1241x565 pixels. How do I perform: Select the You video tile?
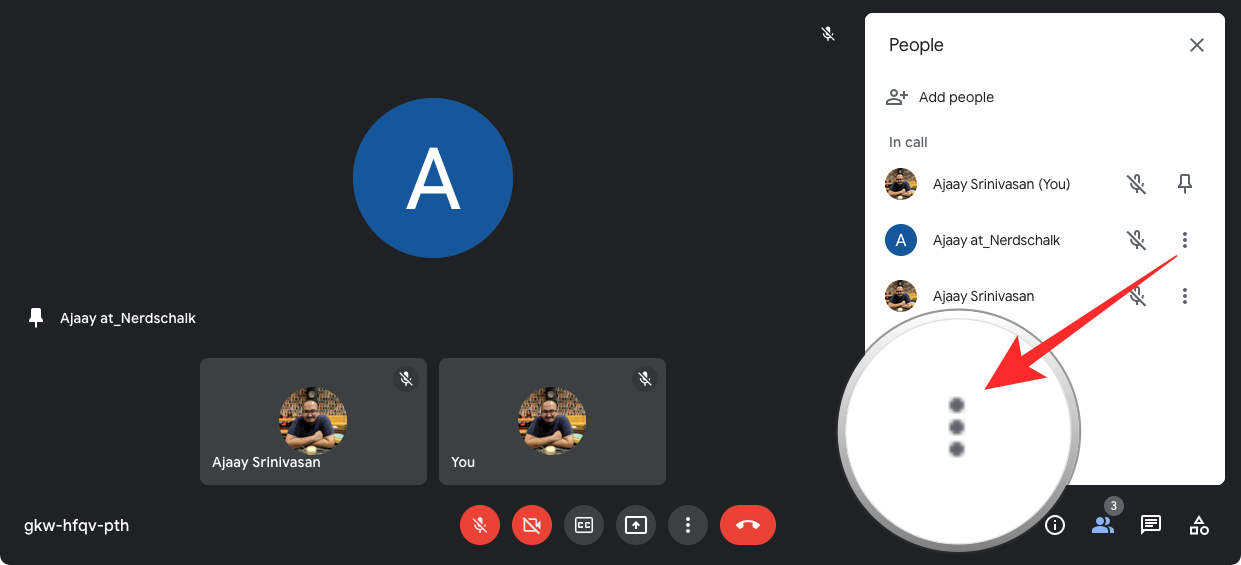point(552,421)
